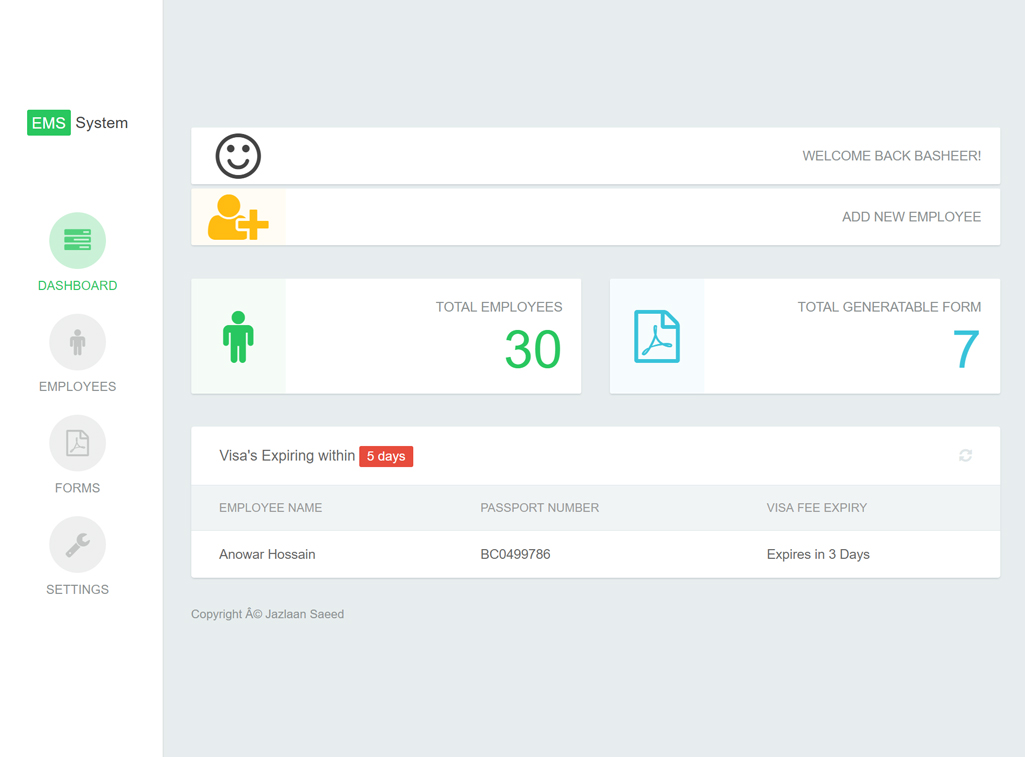Click the green employee figure icon
Viewport: 1025px width, 757px height.
pos(238,336)
